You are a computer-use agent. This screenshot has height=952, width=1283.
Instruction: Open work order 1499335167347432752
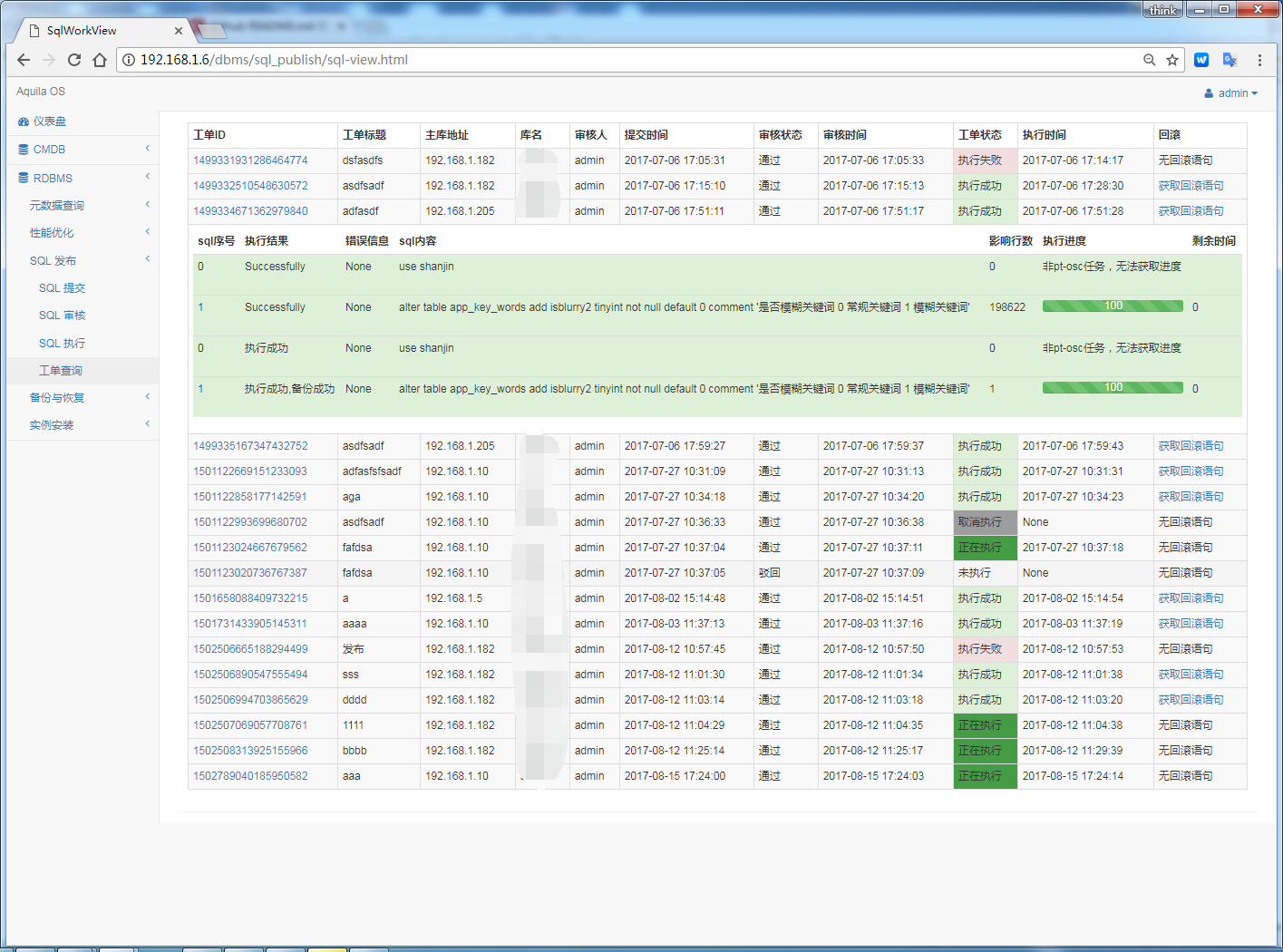[x=250, y=446]
